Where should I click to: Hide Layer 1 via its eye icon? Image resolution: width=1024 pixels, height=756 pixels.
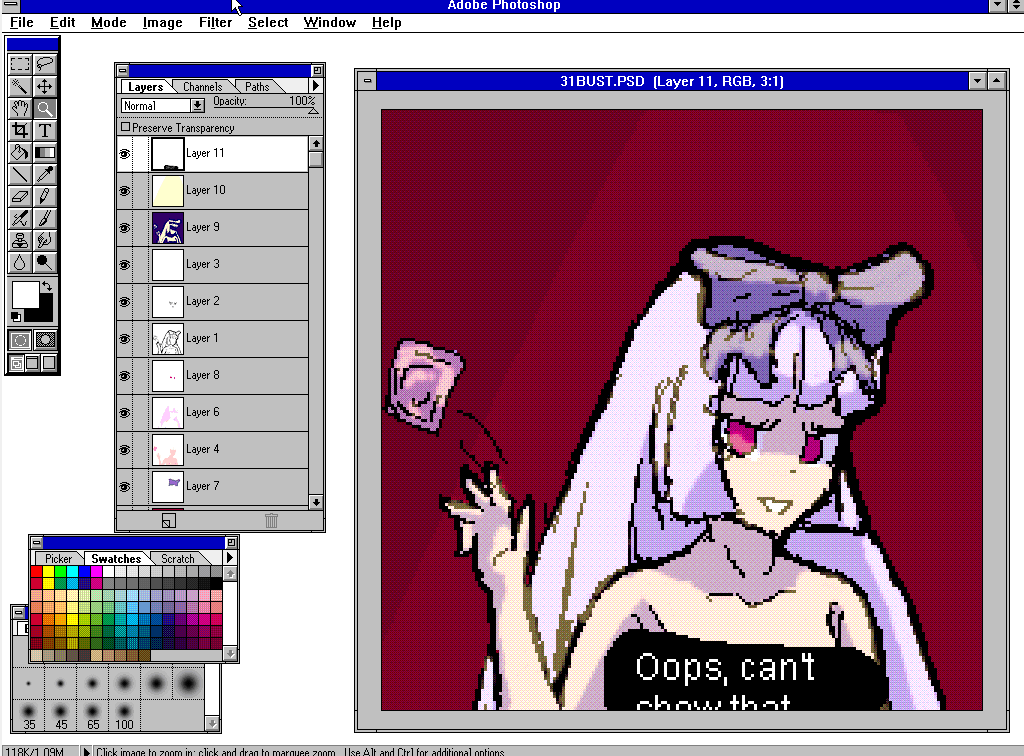pos(125,339)
